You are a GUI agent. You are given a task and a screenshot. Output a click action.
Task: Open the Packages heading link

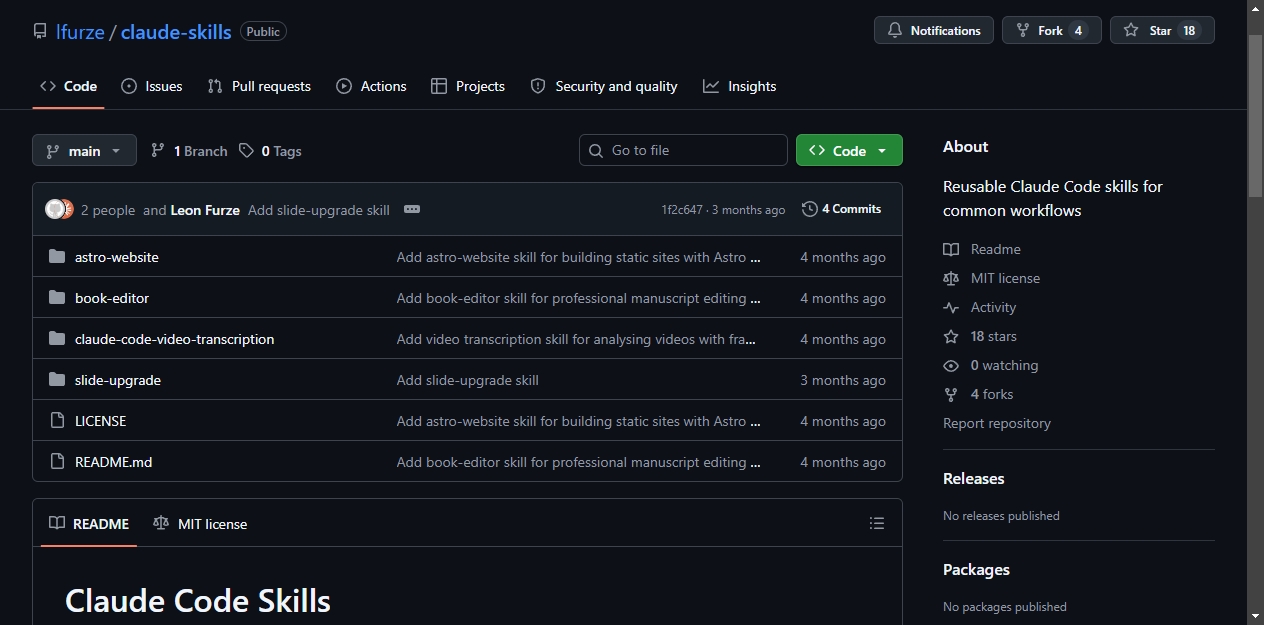tap(976, 569)
